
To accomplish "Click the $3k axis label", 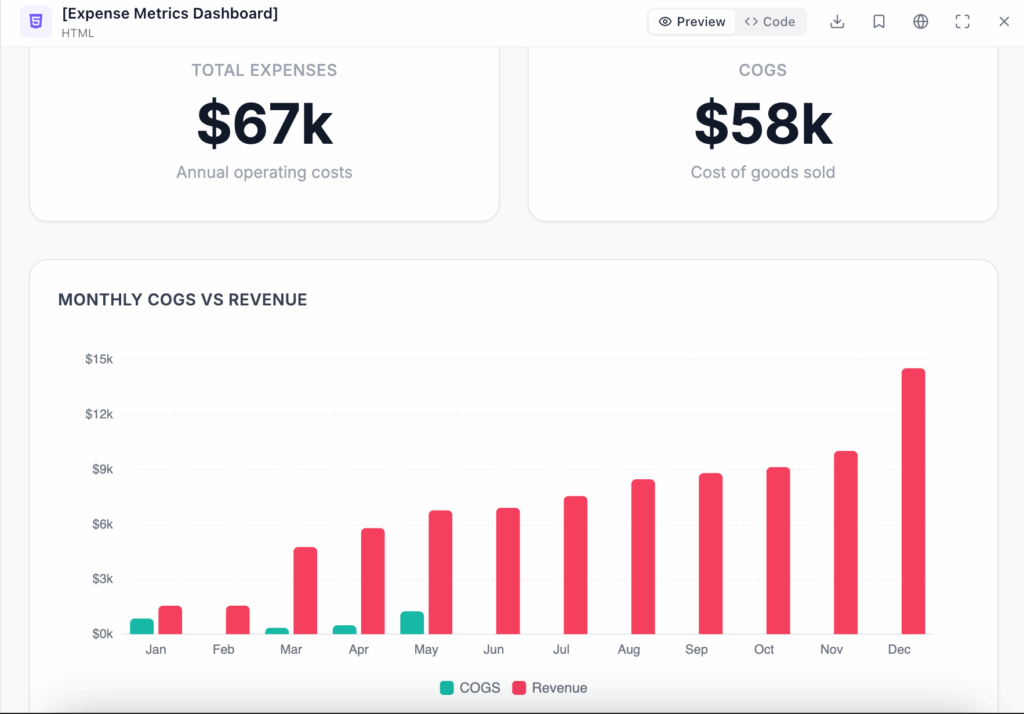I will tap(102, 579).
